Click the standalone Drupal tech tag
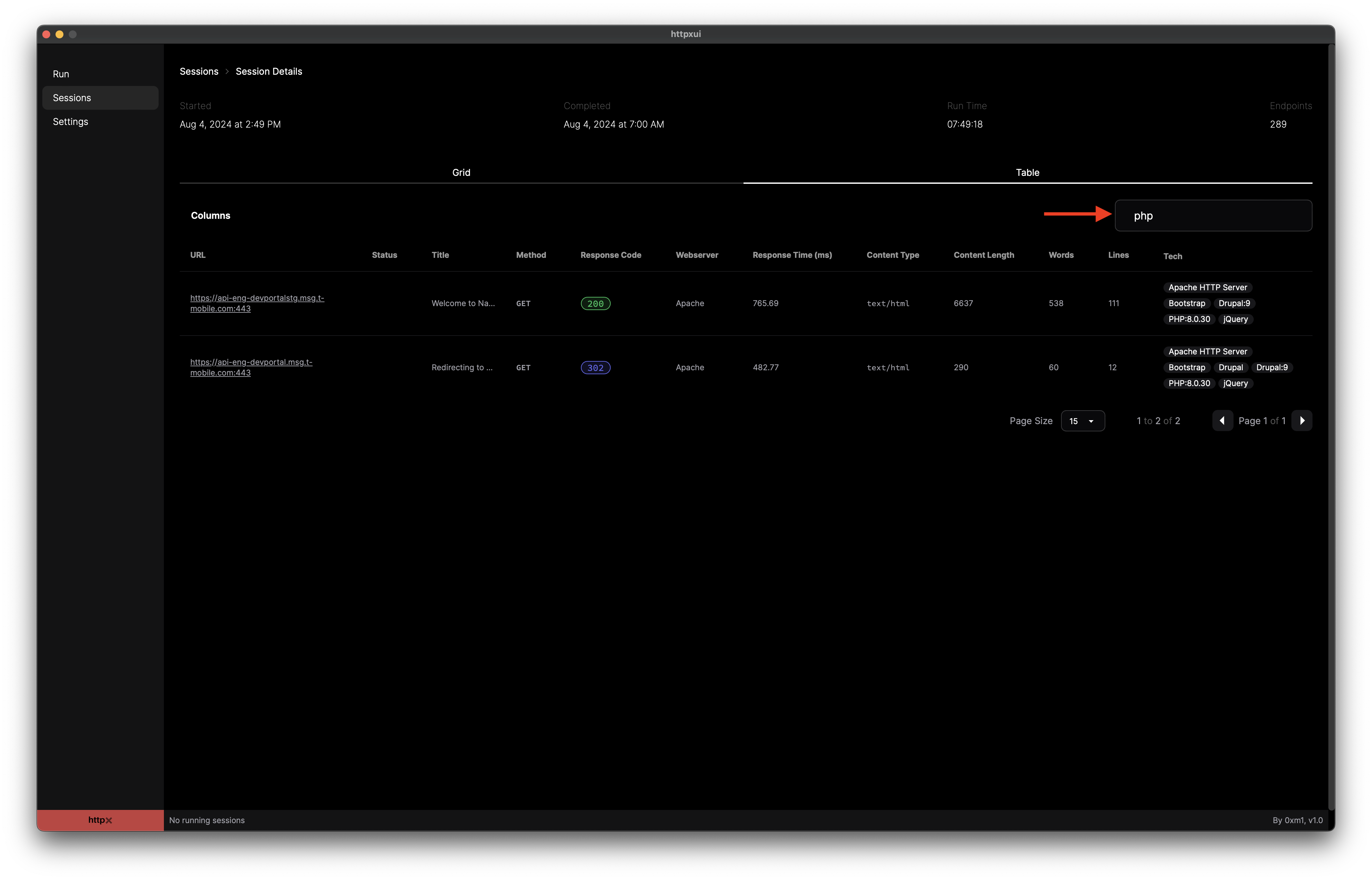1372x880 pixels. tap(1230, 367)
